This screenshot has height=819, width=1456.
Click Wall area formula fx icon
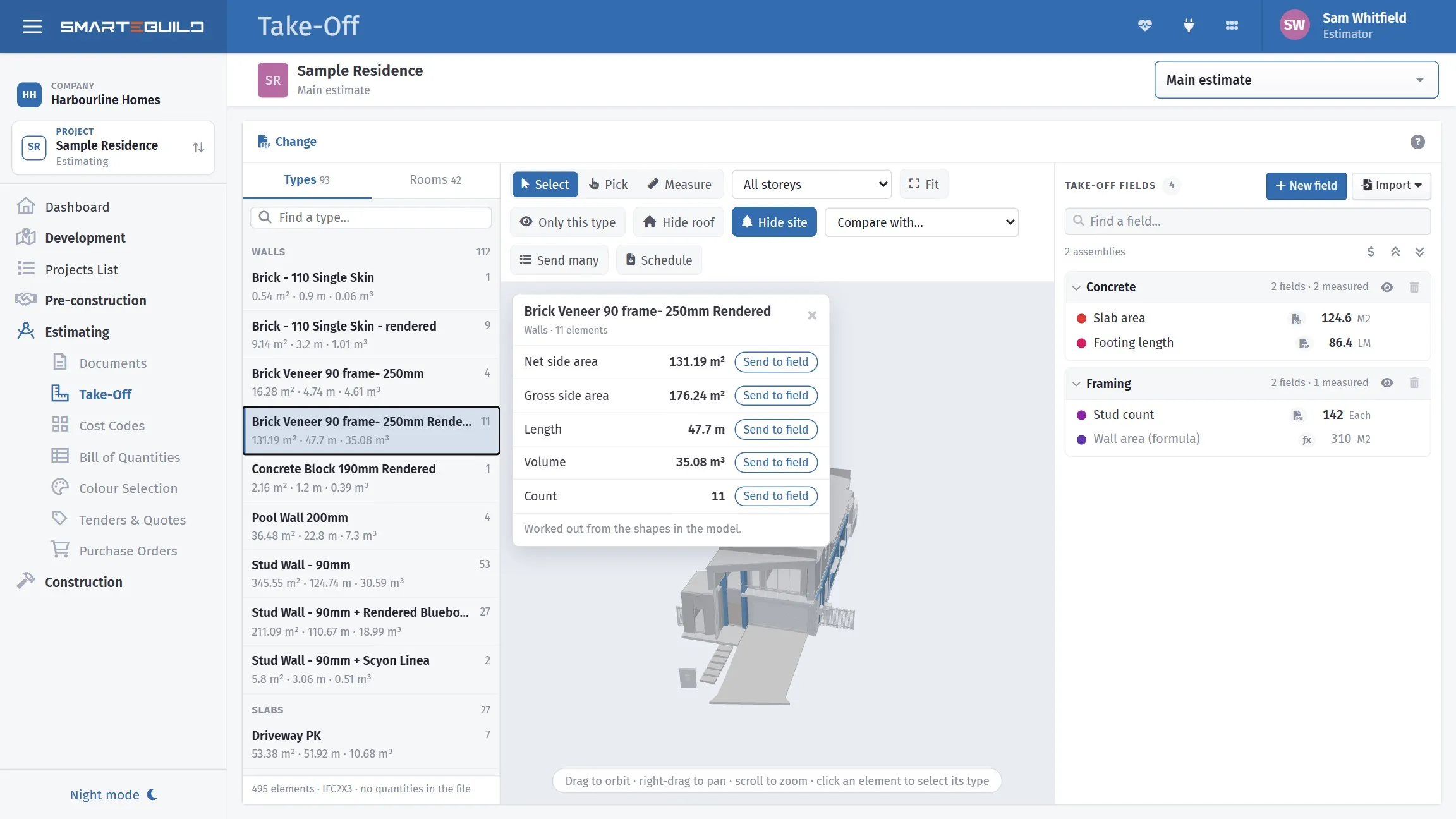coord(1306,439)
